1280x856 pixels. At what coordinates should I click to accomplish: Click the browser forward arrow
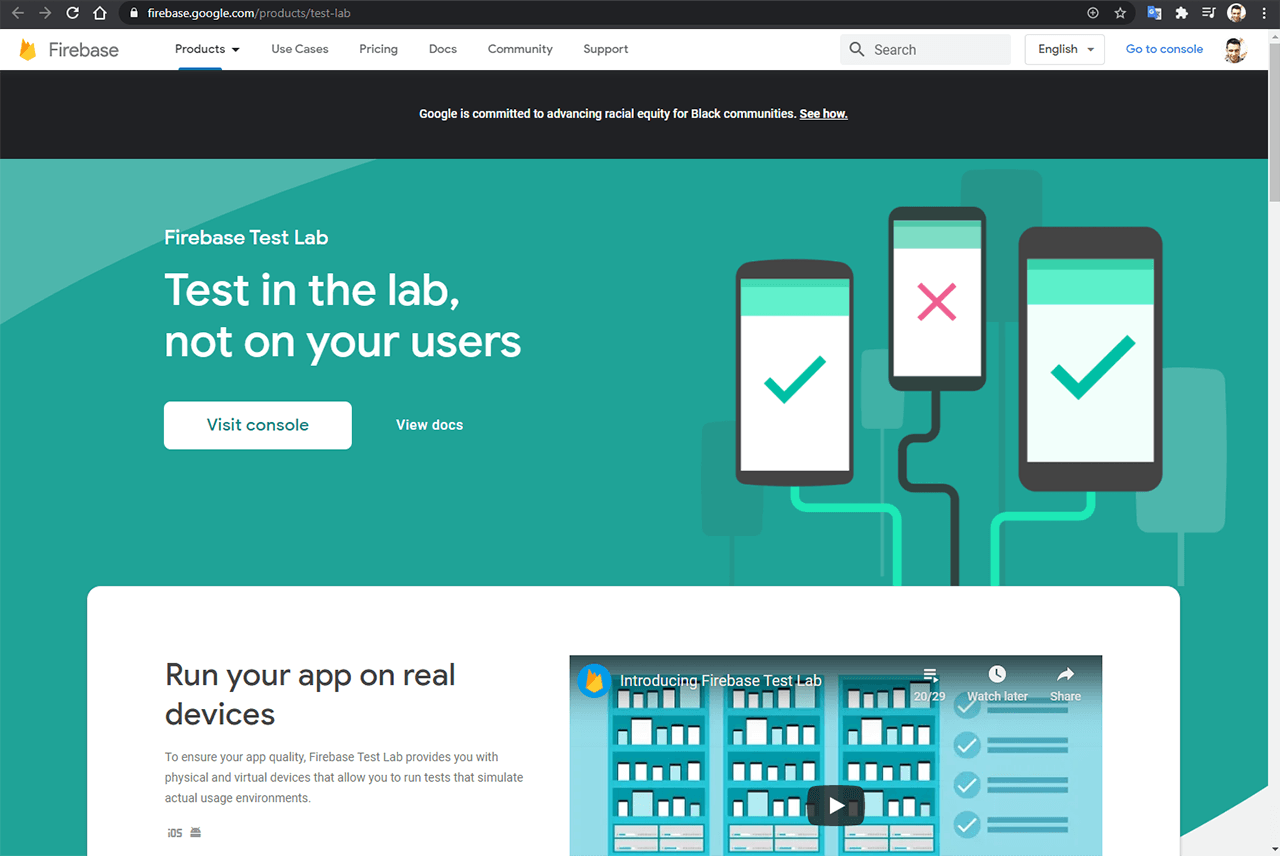coord(44,13)
